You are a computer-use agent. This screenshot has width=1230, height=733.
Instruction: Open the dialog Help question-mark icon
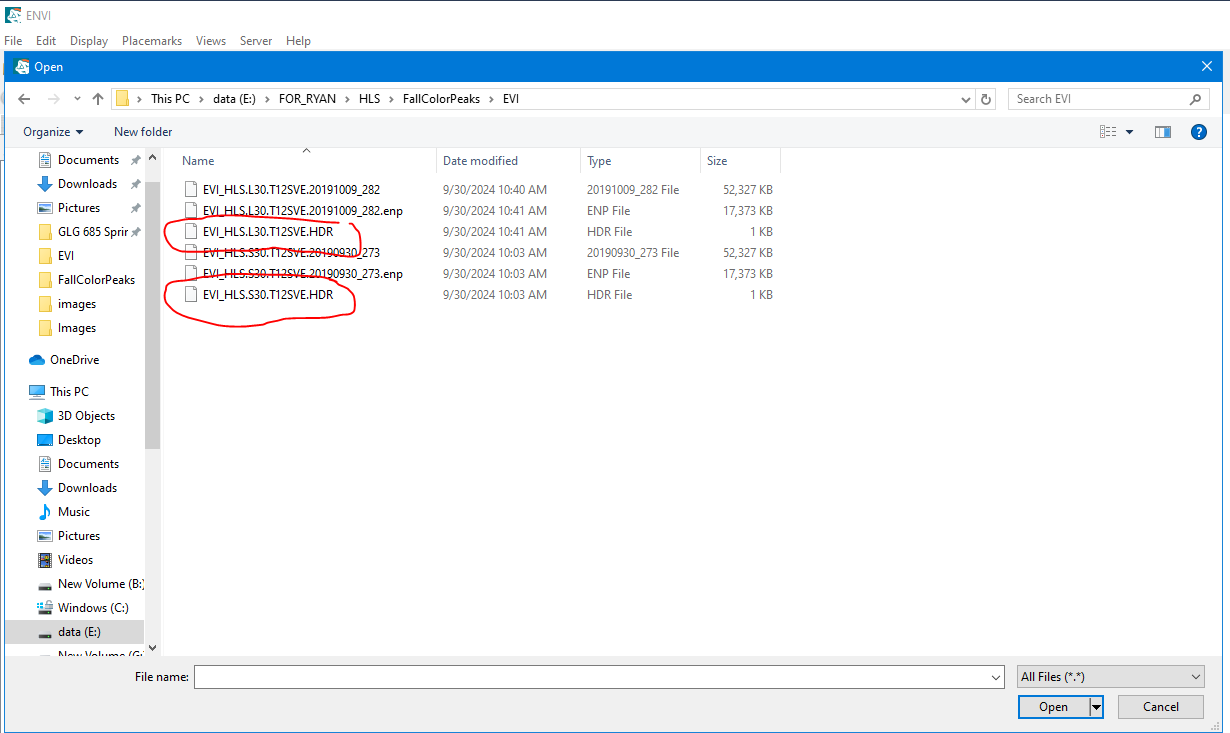(1199, 132)
